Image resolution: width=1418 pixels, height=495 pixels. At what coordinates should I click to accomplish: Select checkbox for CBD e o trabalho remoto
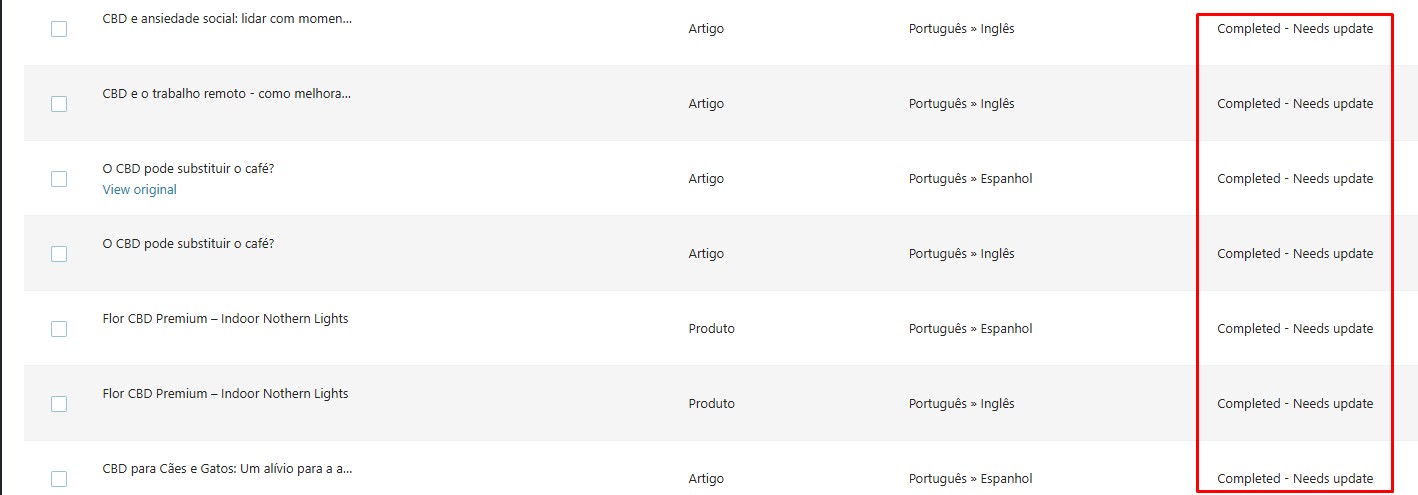click(x=59, y=104)
